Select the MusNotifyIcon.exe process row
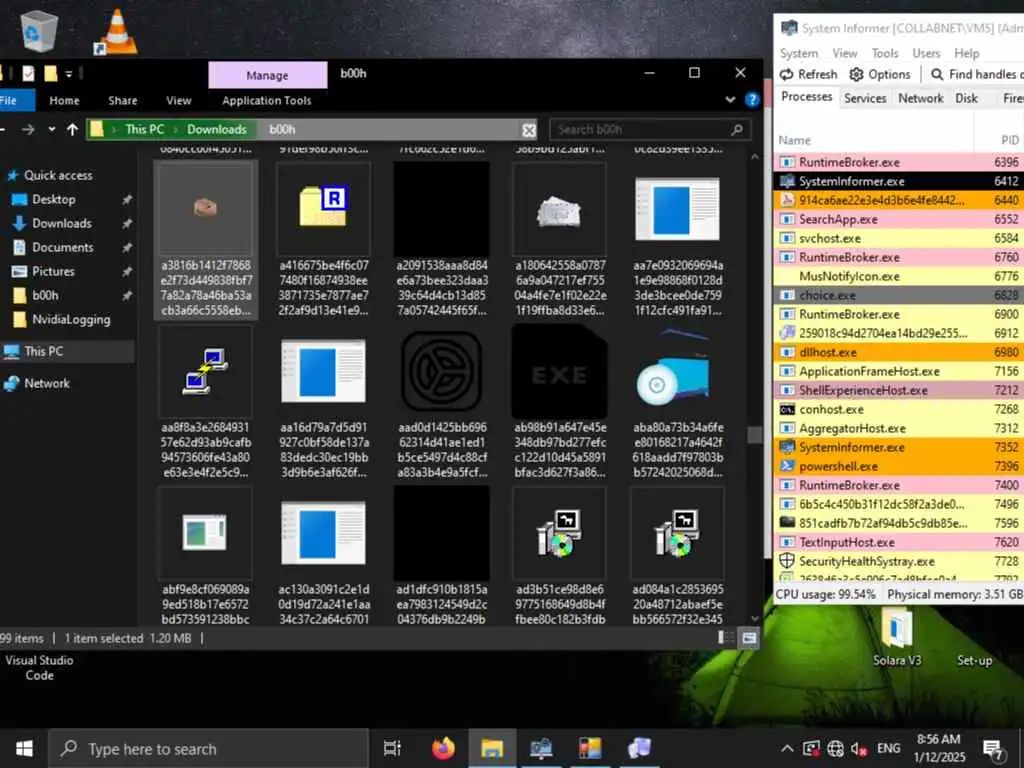 coord(899,276)
